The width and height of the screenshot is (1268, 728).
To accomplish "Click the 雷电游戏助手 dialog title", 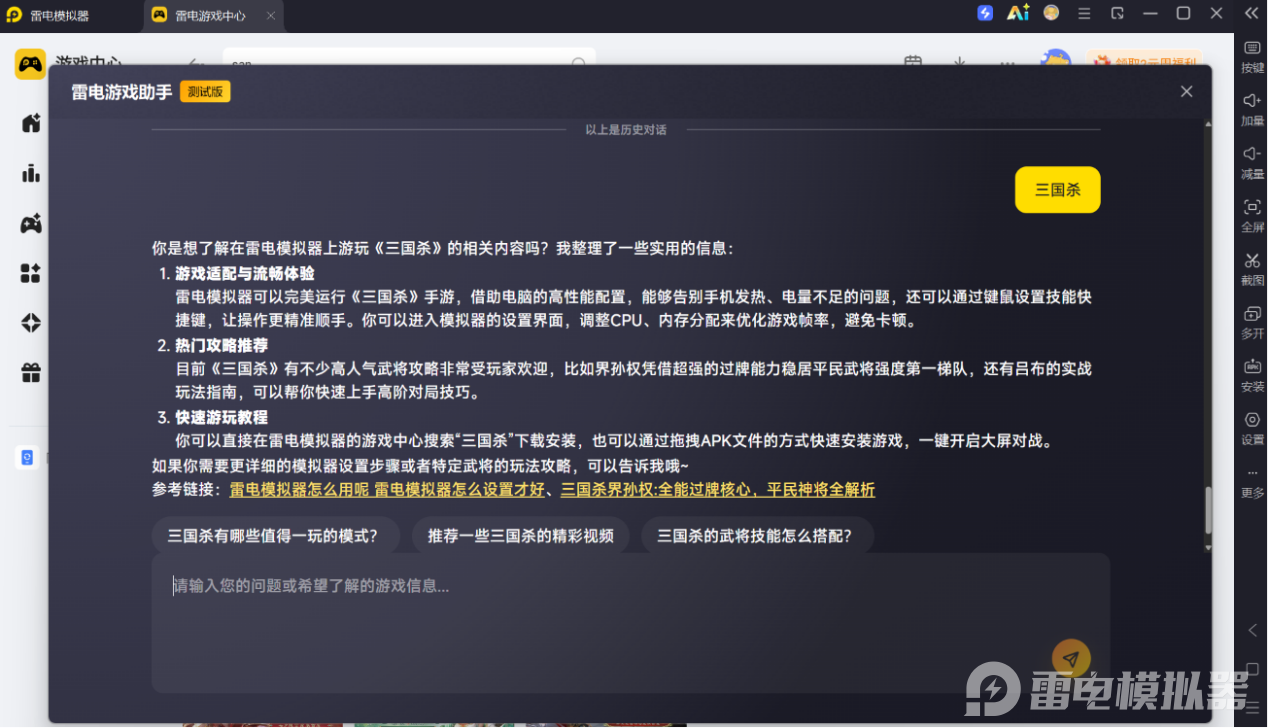I will click(x=122, y=92).
